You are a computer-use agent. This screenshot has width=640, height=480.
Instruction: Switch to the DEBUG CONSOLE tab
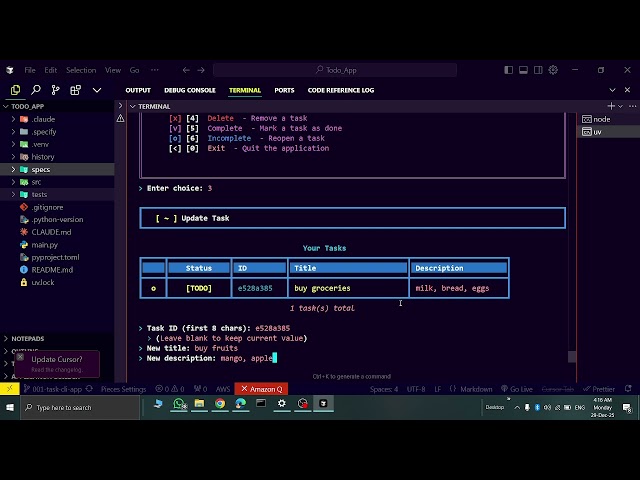click(x=190, y=90)
